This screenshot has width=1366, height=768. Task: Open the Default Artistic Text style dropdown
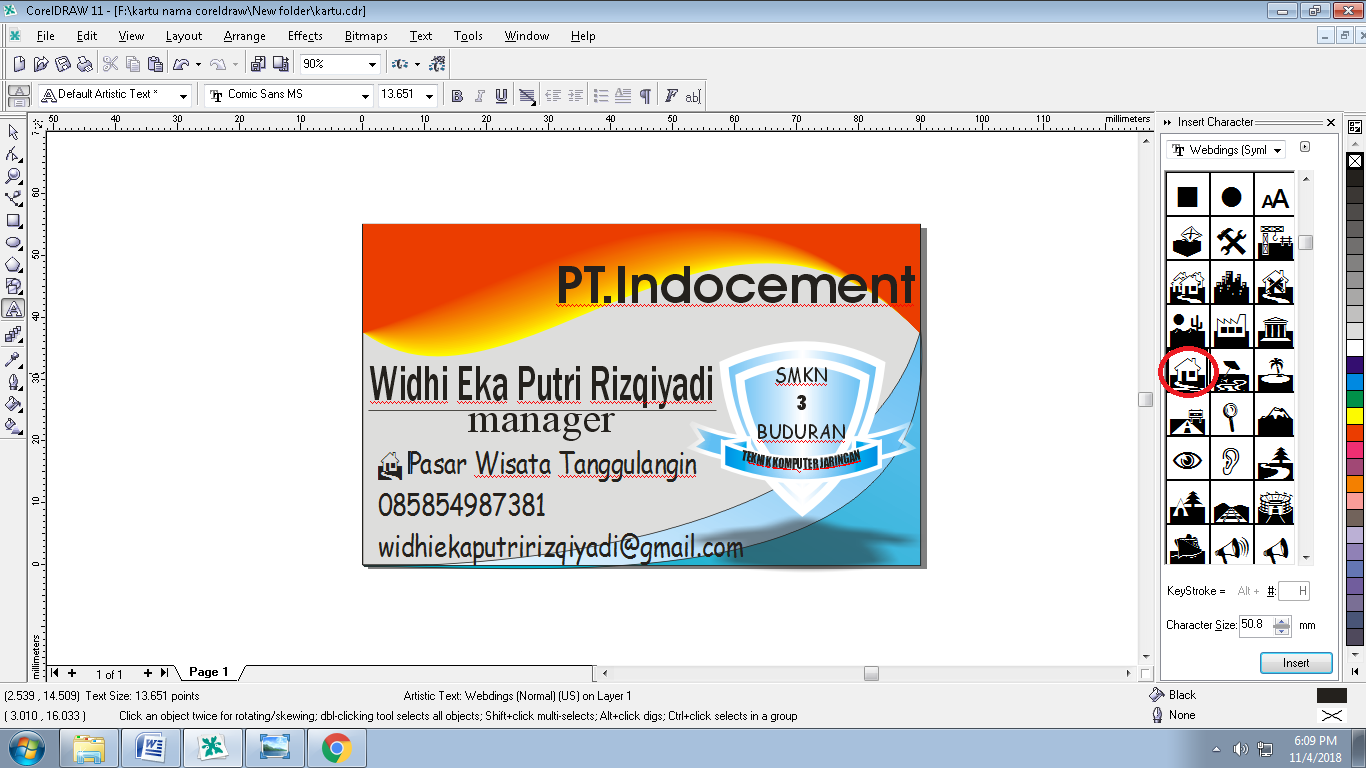tap(183, 95)
